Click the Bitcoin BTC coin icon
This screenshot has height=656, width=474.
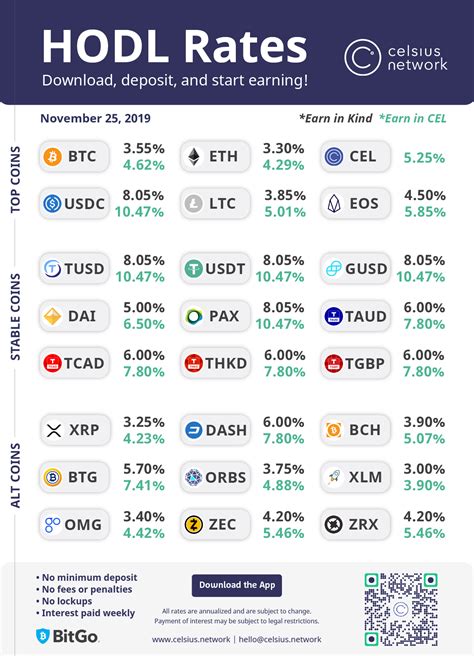(53, 157)
